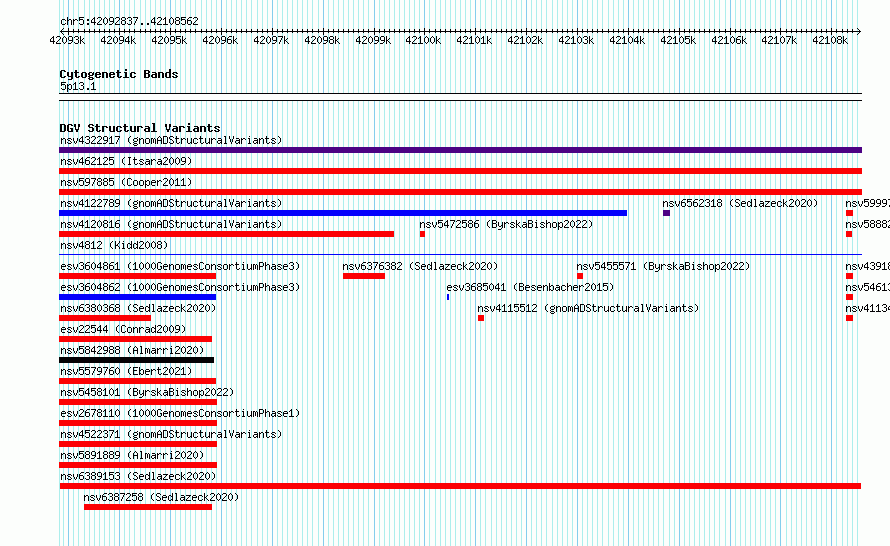This screenshot has width=890, height=546.
Task: Click nsv5458101 (ByrskaBishop2022) label
Action: [147, 392]
